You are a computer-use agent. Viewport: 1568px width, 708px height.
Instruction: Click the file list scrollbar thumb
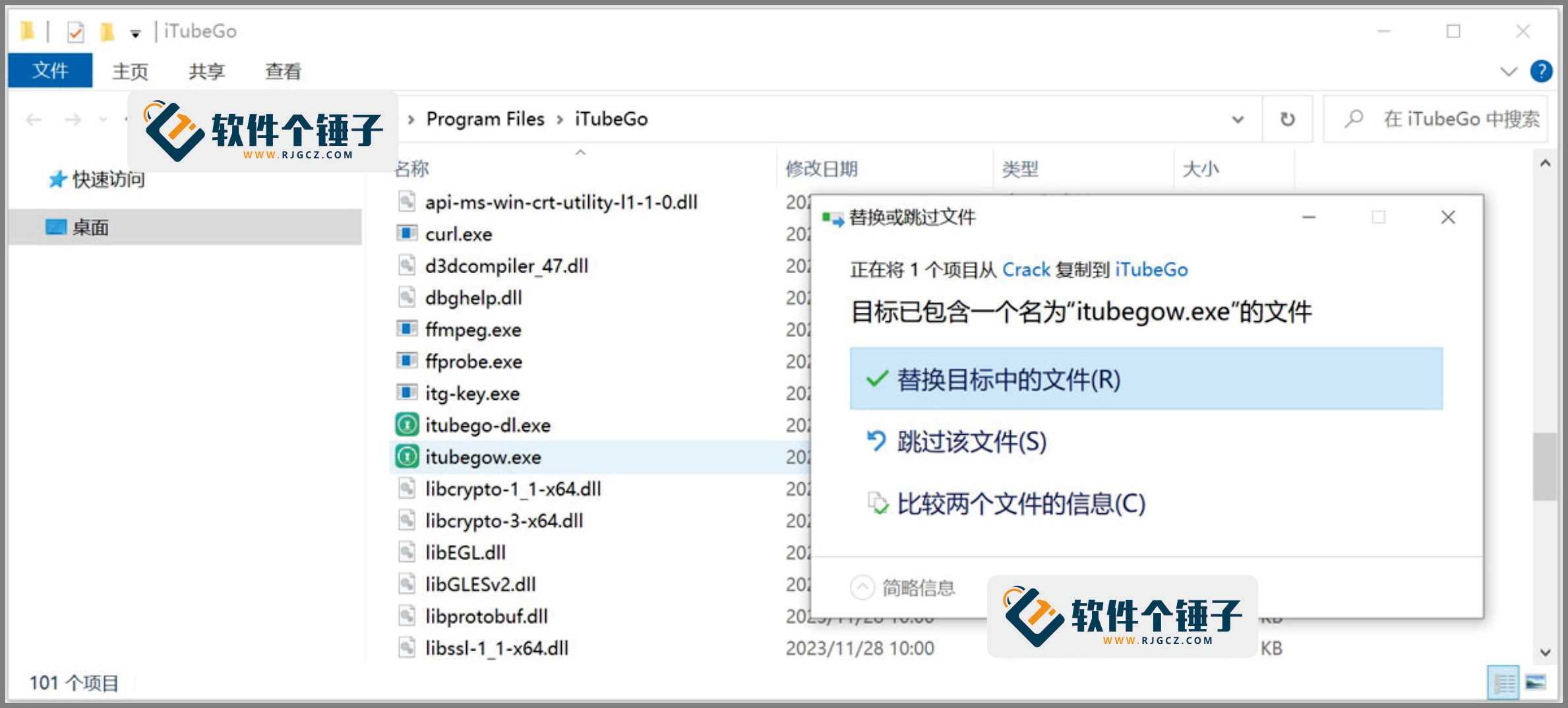(1544, 466)
